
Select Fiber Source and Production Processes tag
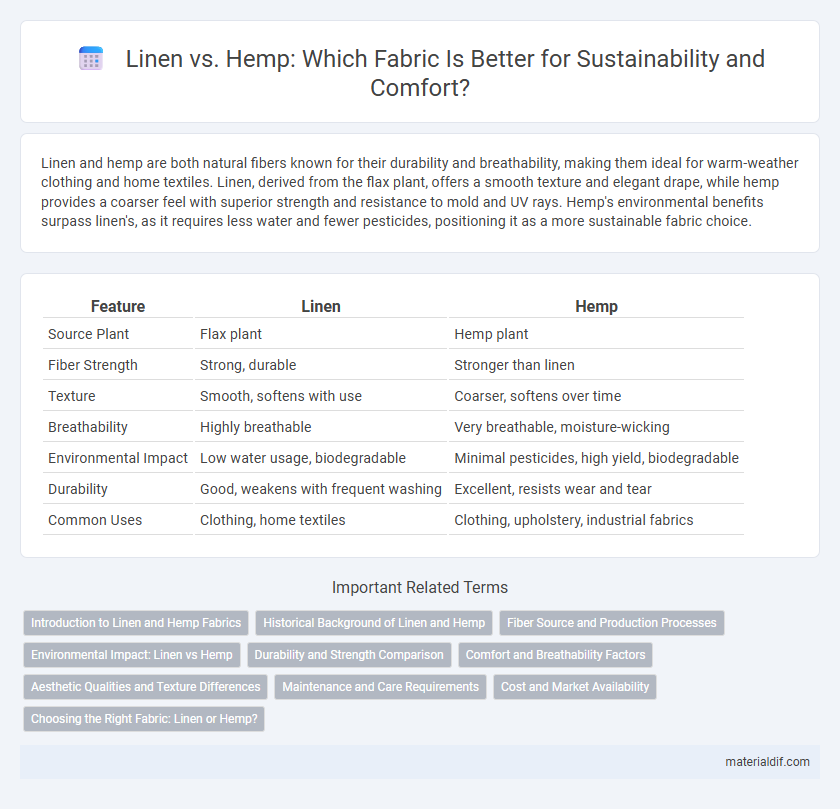pyautogui.click(x=612, y=623)
